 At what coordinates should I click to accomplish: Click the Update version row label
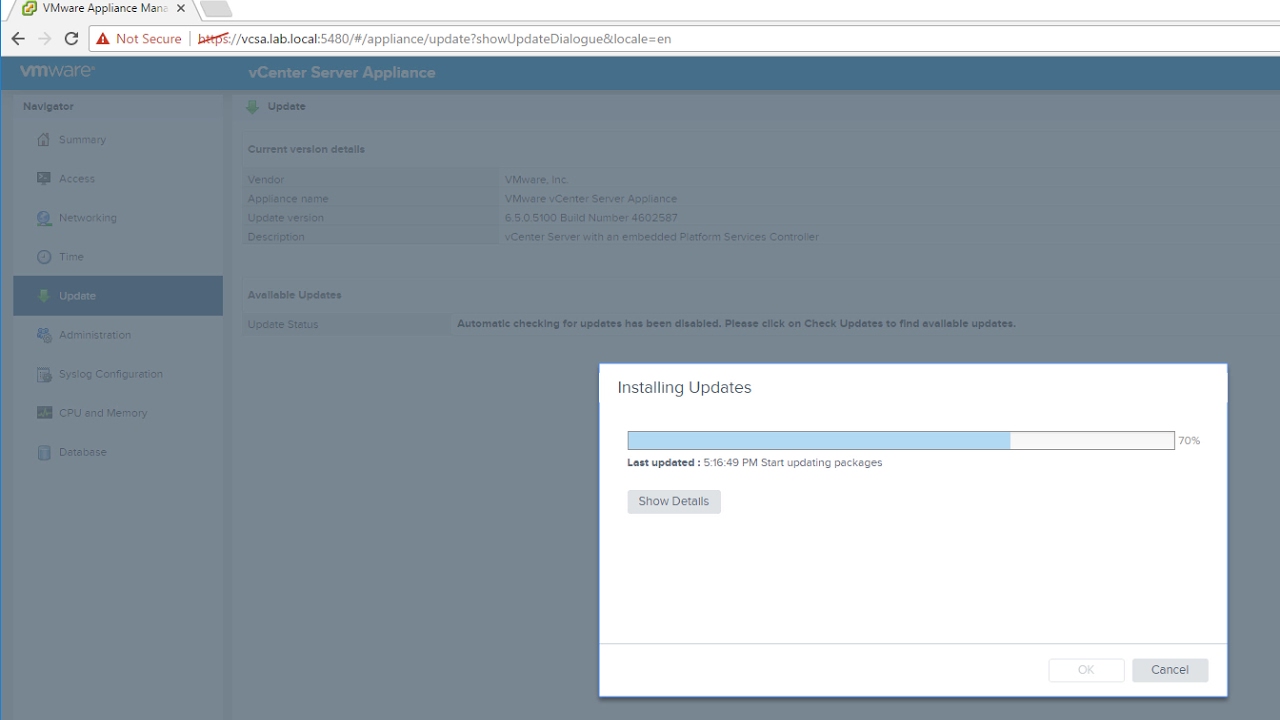(286, 218)
